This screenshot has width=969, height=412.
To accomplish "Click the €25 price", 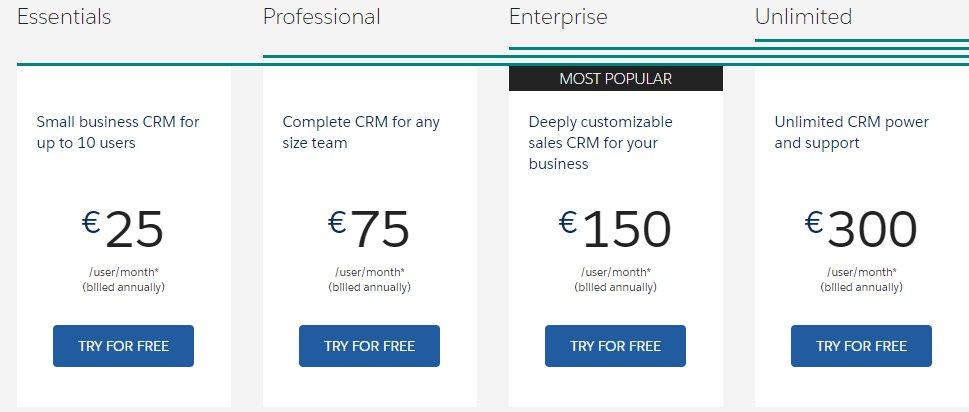I will click(123, 230).
